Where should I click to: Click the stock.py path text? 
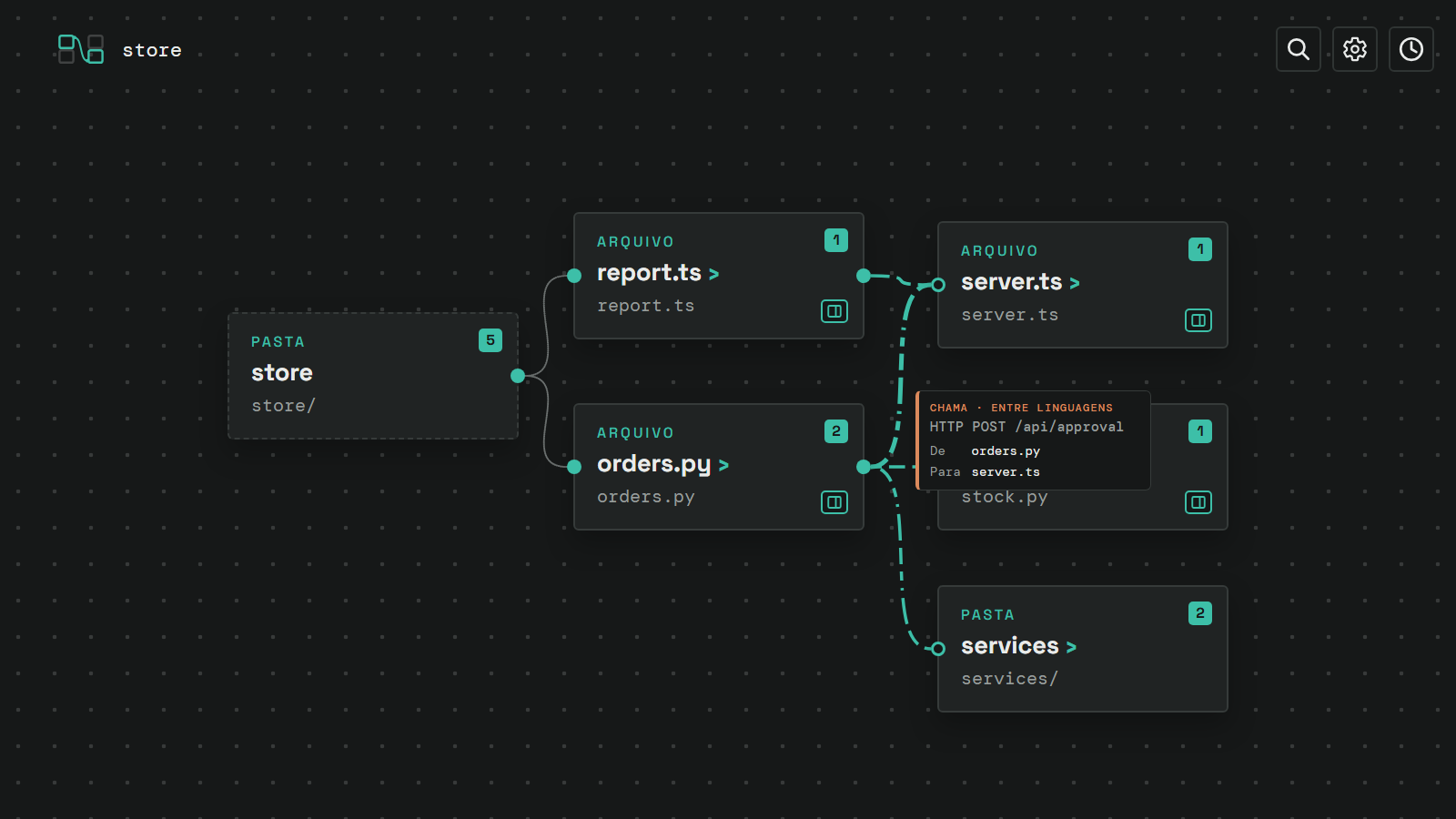1005,498
